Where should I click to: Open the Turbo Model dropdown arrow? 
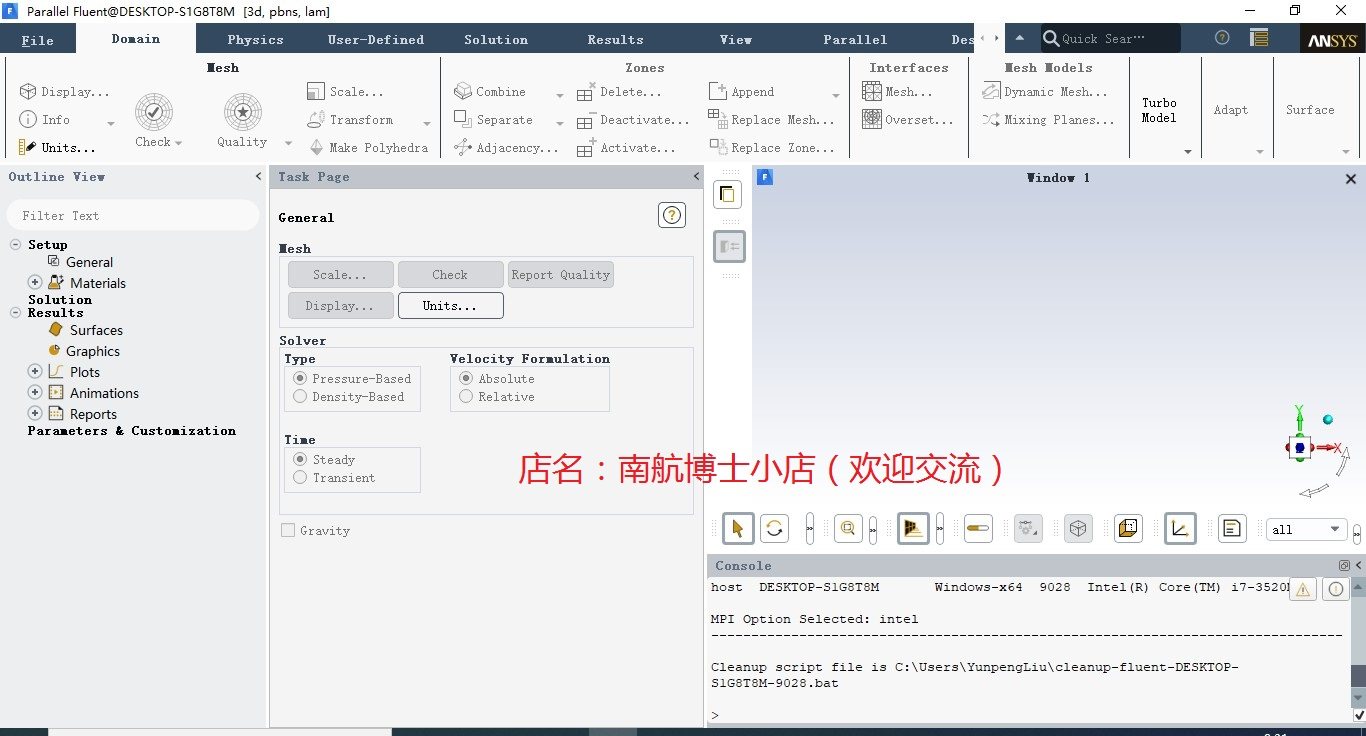pyautogui.click(x=1188, y=152)
